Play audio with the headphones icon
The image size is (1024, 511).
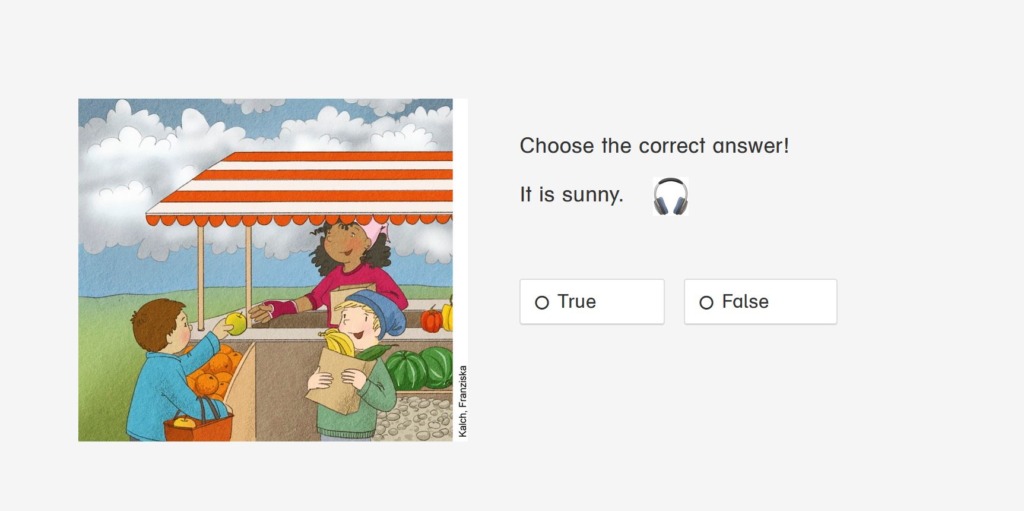(670, 196)
